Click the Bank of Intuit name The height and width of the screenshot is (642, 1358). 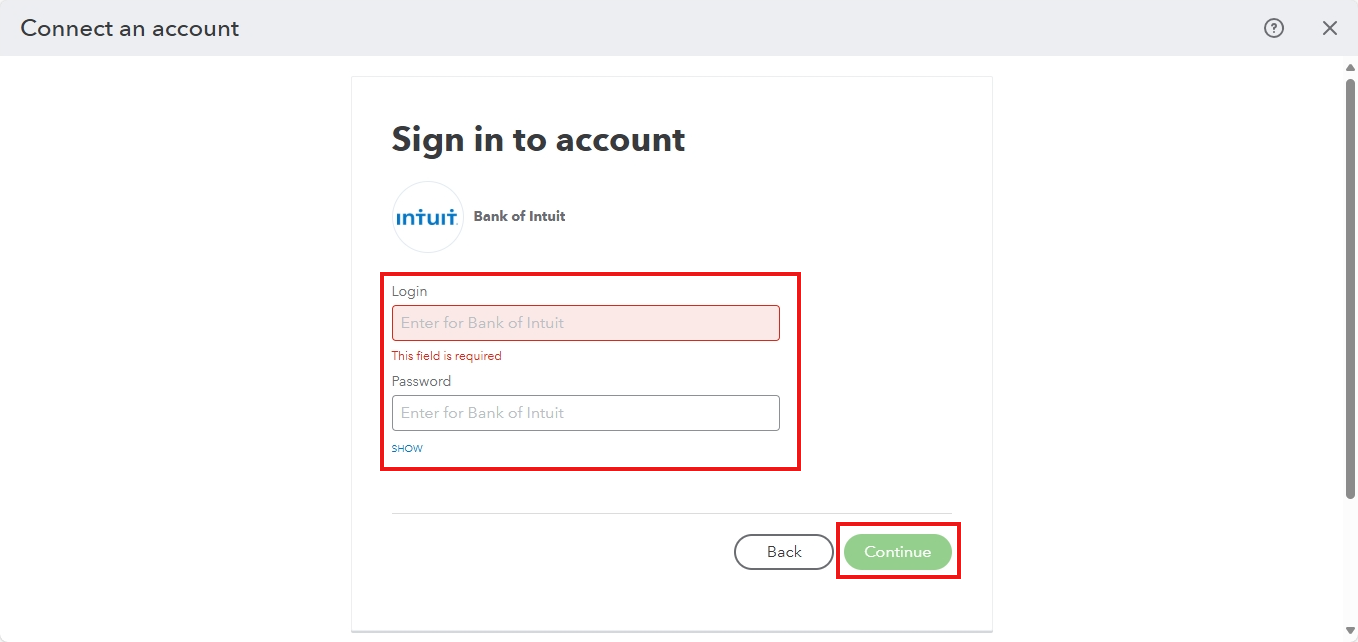519,216
